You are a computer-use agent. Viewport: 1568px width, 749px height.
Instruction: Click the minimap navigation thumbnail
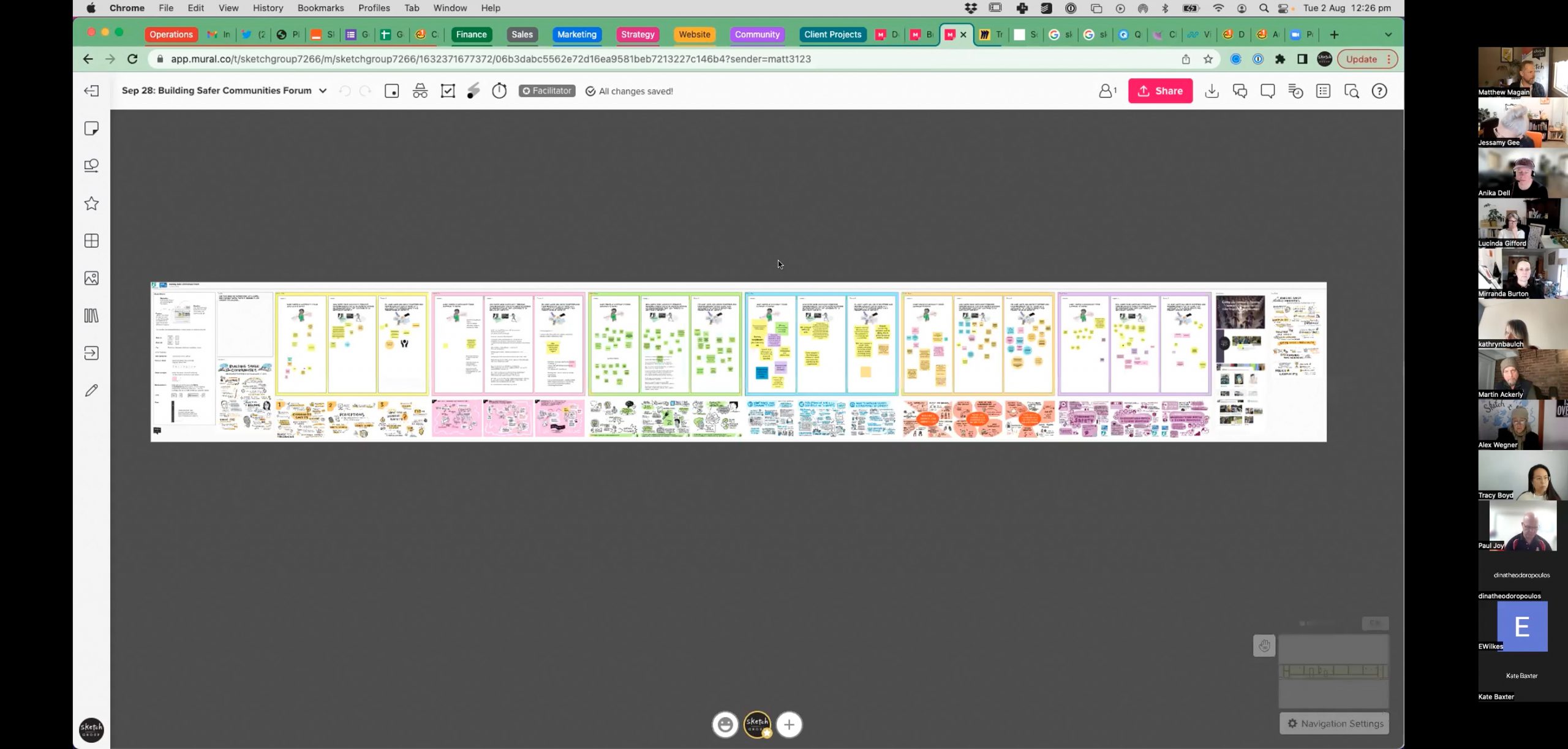pyautogui.click(x=1333, y=671)
